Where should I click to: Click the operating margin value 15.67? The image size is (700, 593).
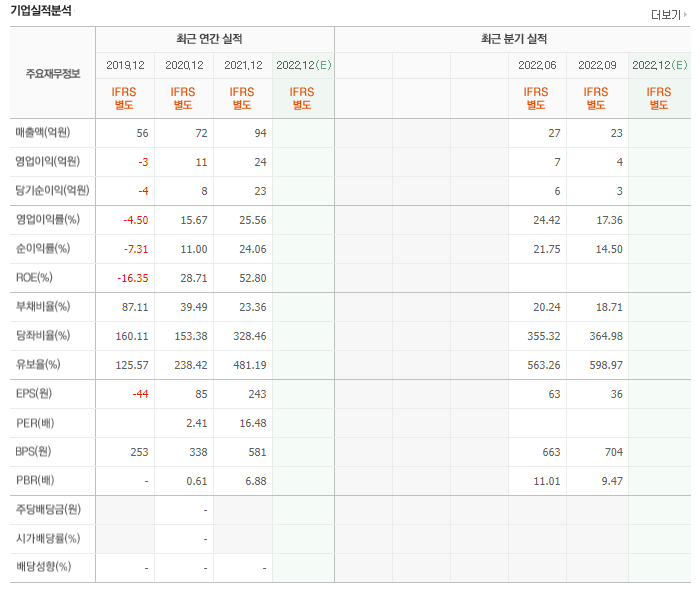(194, 220)
